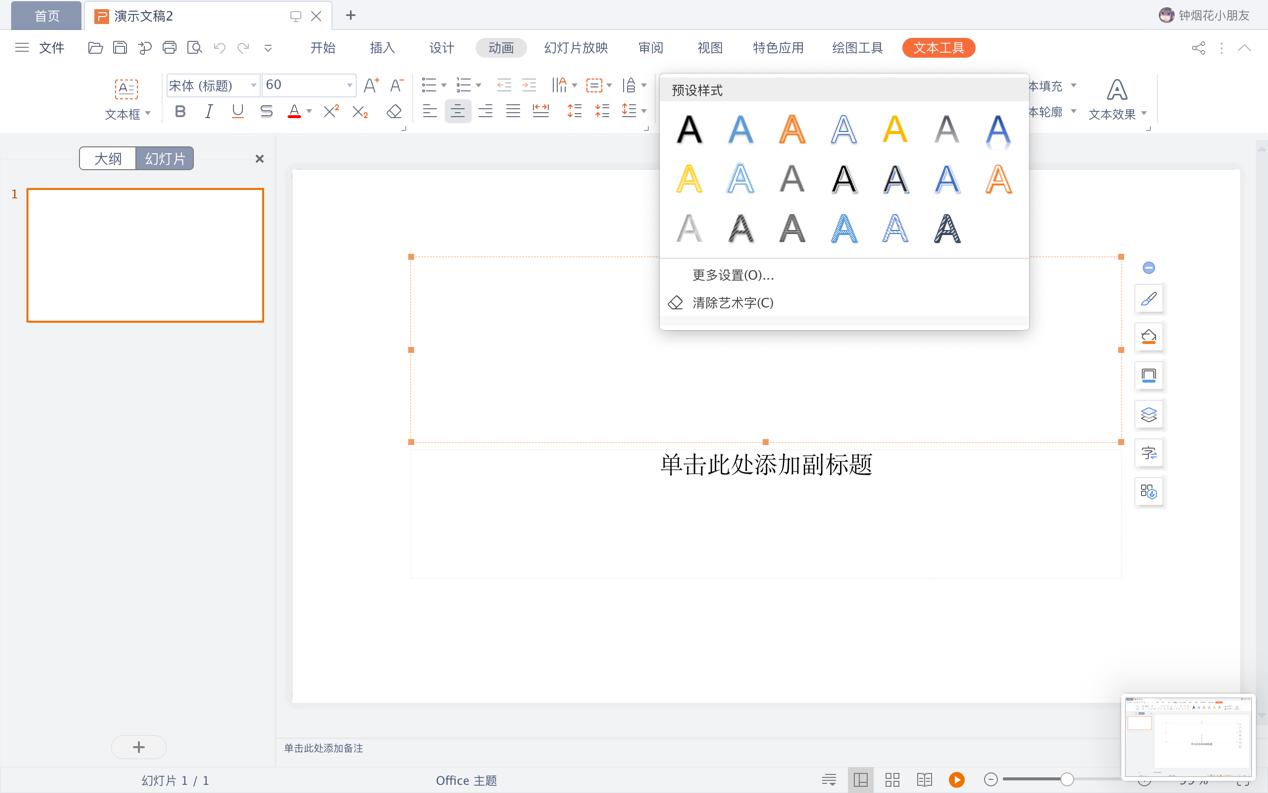The image size is (1268, 793).
Task: Open the font color swatch dropdown
Action: tap(308, 112)
